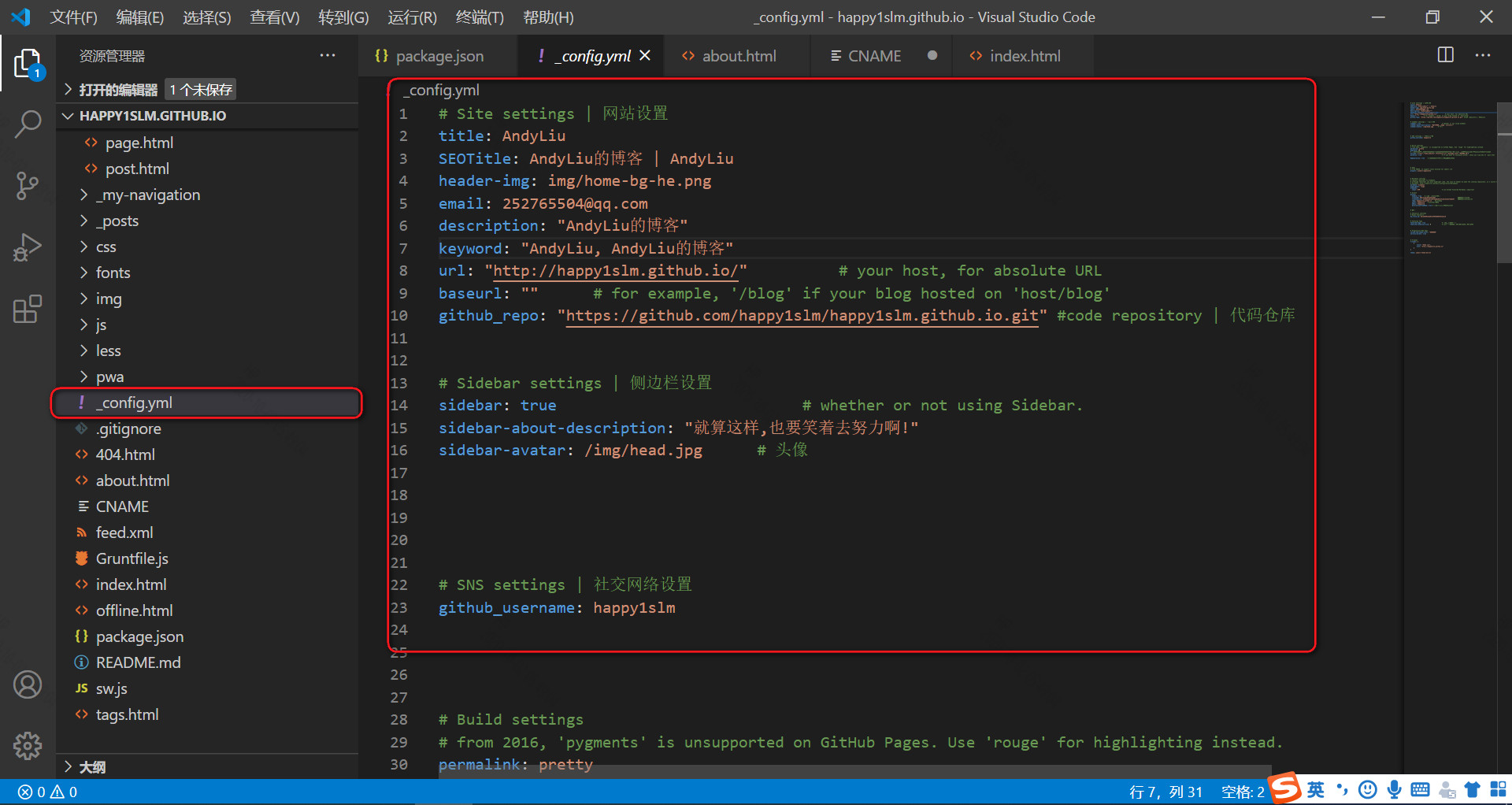The image size is (1512, 805).
Task: Select _config.yml in the file tree
Action: [208, 402]
